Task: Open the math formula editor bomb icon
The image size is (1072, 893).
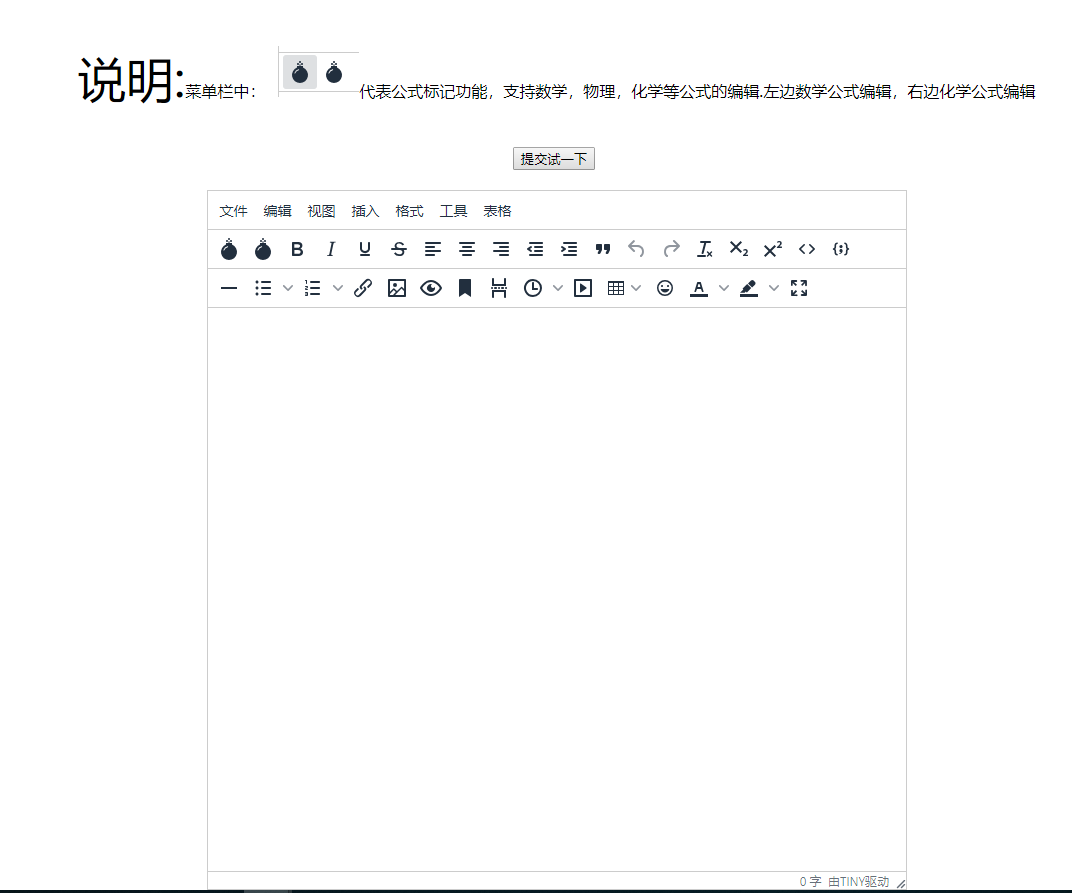Action: point(229,249)
